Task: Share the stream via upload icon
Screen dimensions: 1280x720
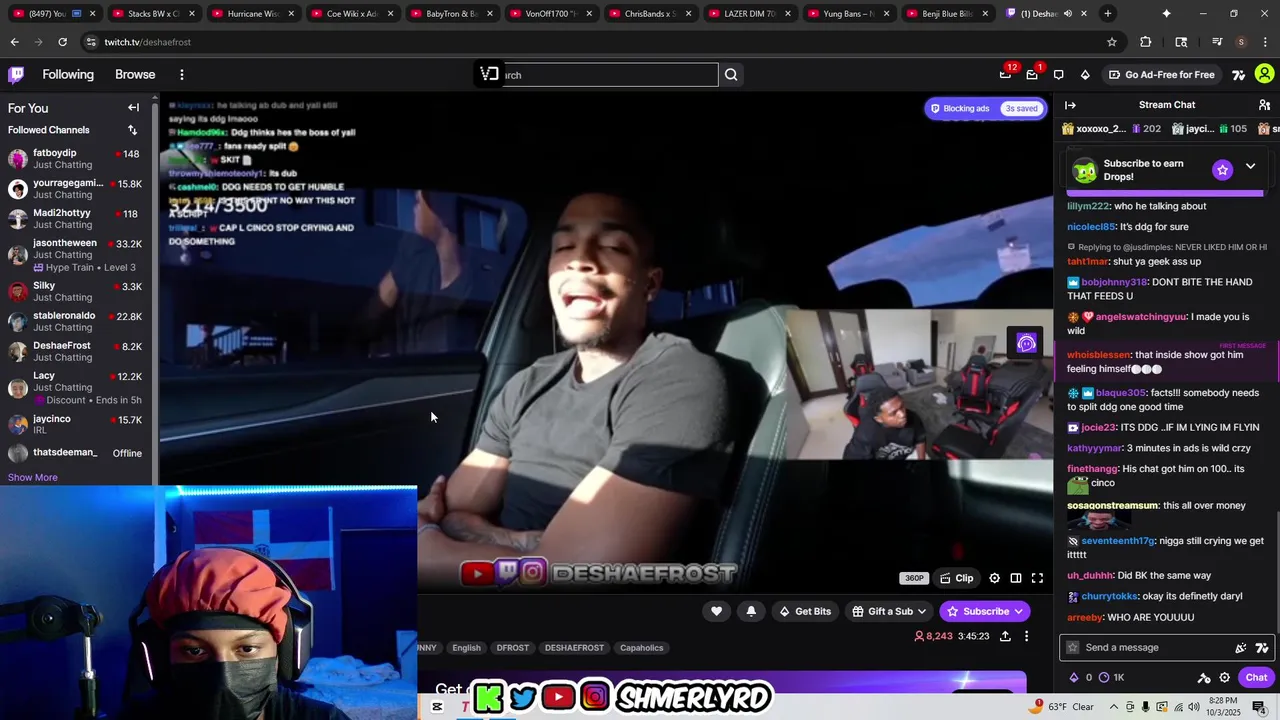Action: (x=1005, y=636)
